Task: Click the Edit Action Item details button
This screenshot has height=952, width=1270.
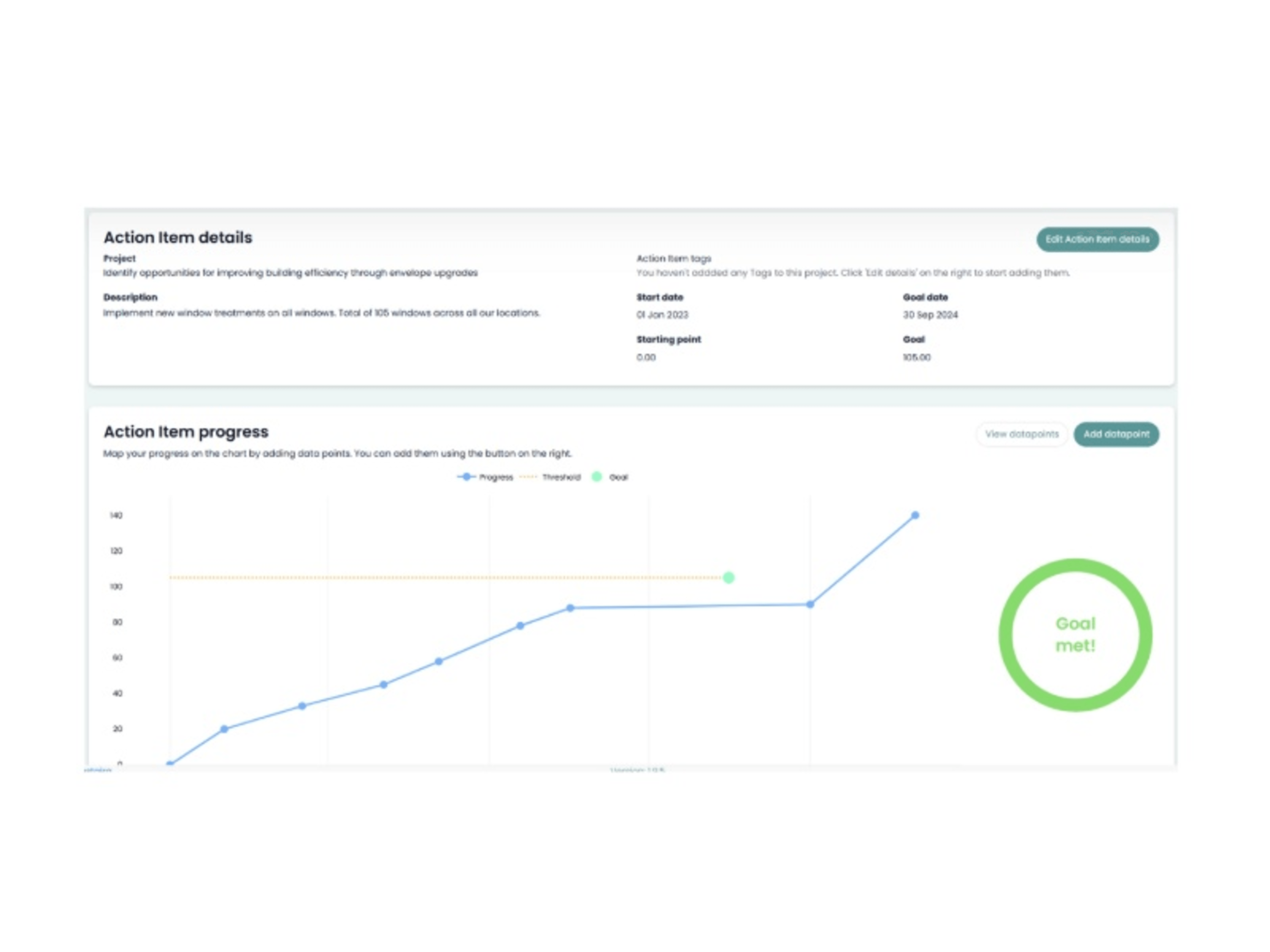Action: 1097,239
